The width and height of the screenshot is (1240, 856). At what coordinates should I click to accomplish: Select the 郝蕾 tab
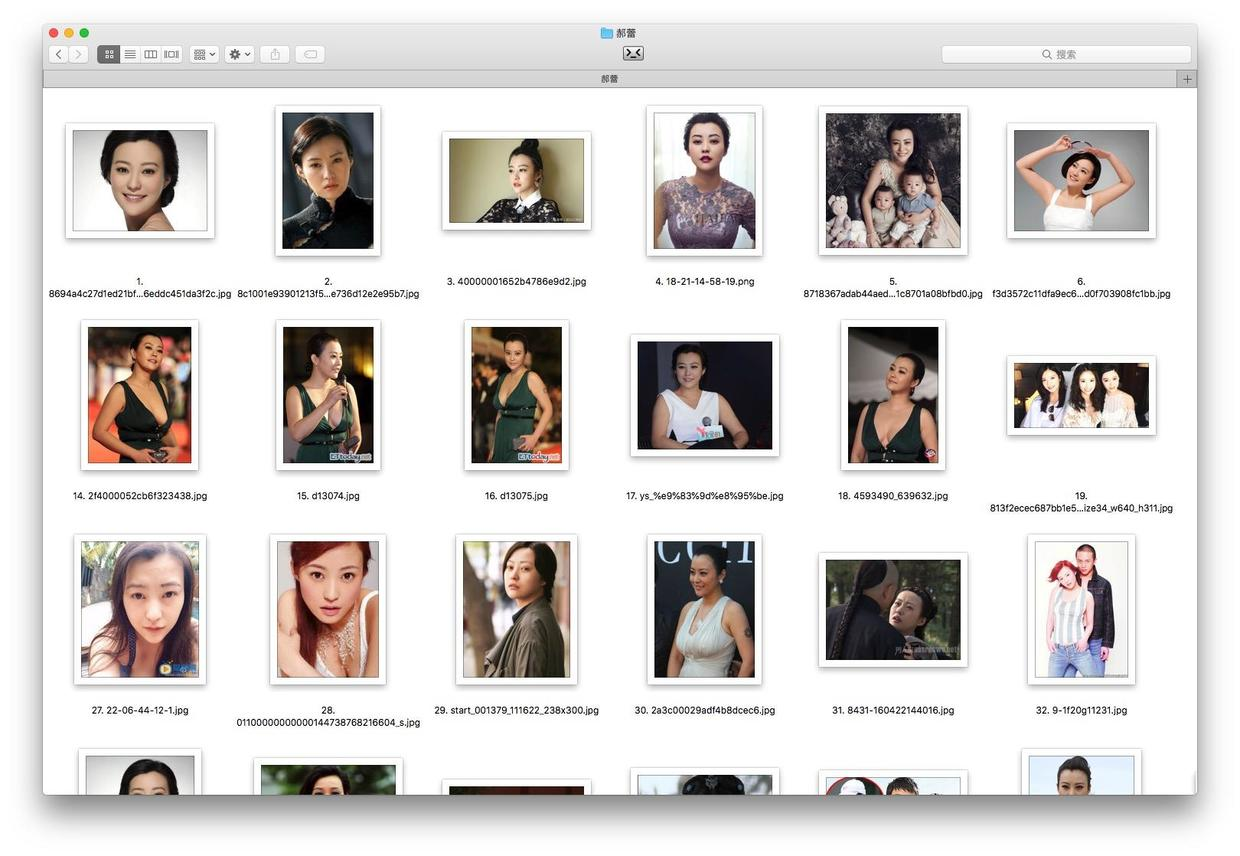click(x=609, y=79)
